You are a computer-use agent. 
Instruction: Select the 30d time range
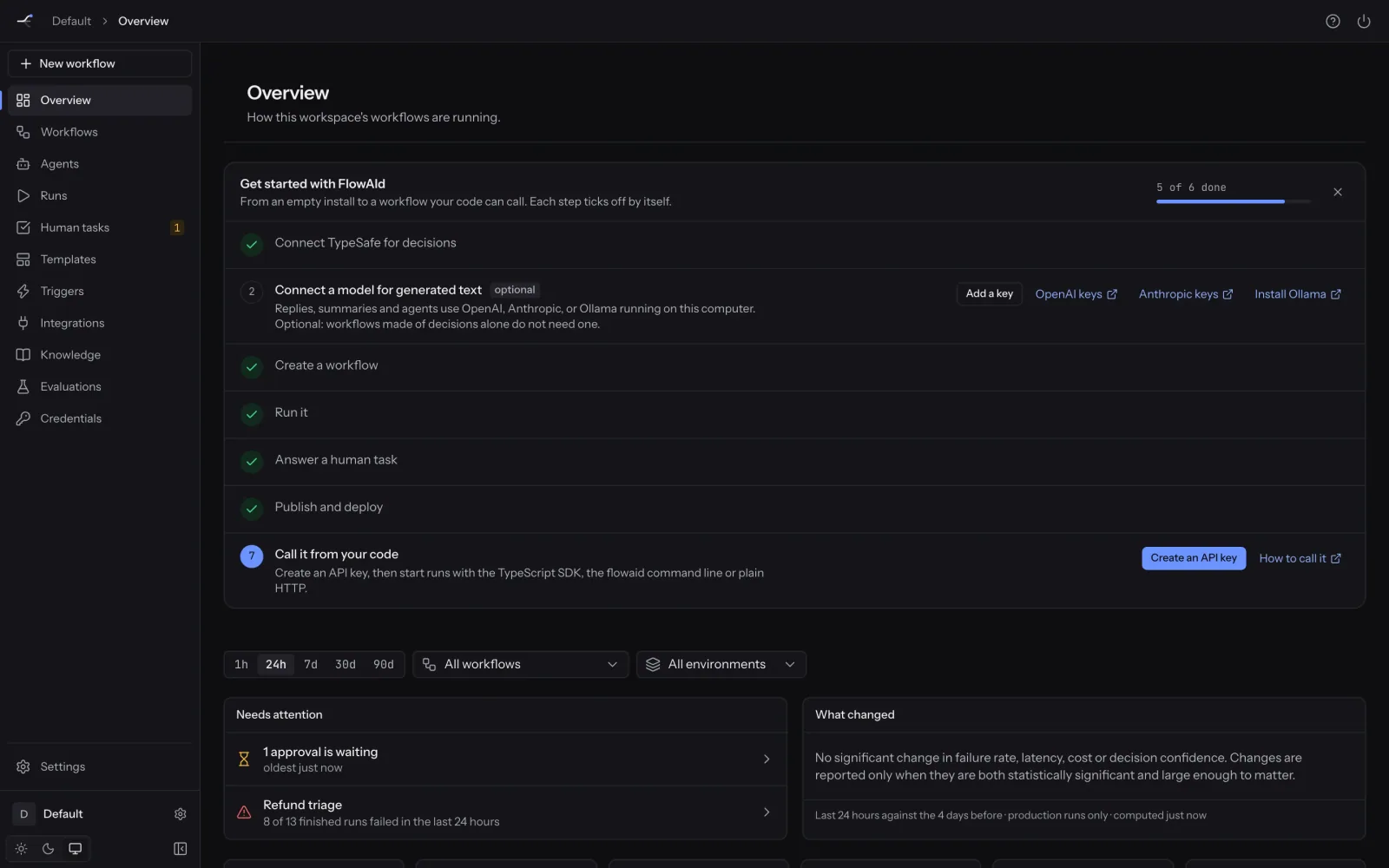[346, 664]
